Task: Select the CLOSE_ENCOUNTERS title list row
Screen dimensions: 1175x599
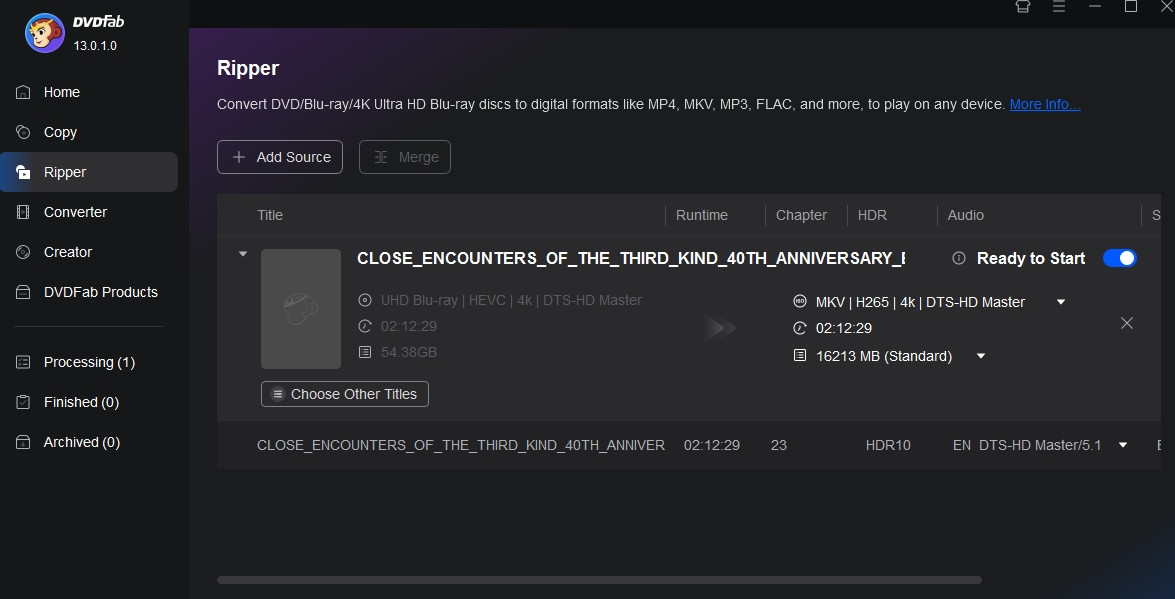Action: coord(689,445)
